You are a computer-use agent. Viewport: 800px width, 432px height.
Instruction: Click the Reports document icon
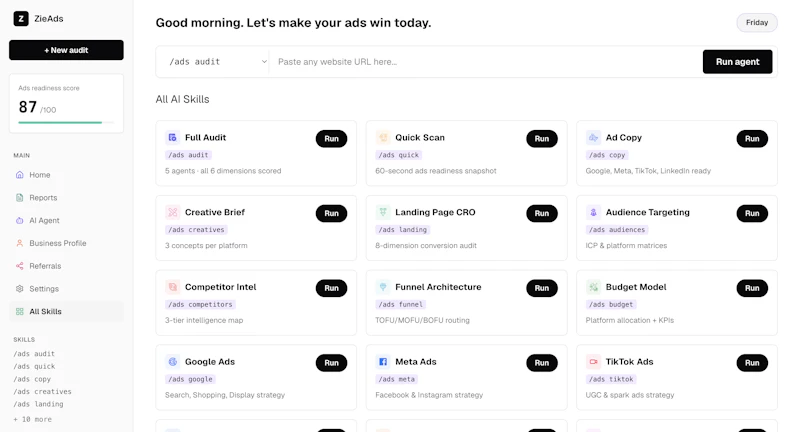click(x=19, y=197)
